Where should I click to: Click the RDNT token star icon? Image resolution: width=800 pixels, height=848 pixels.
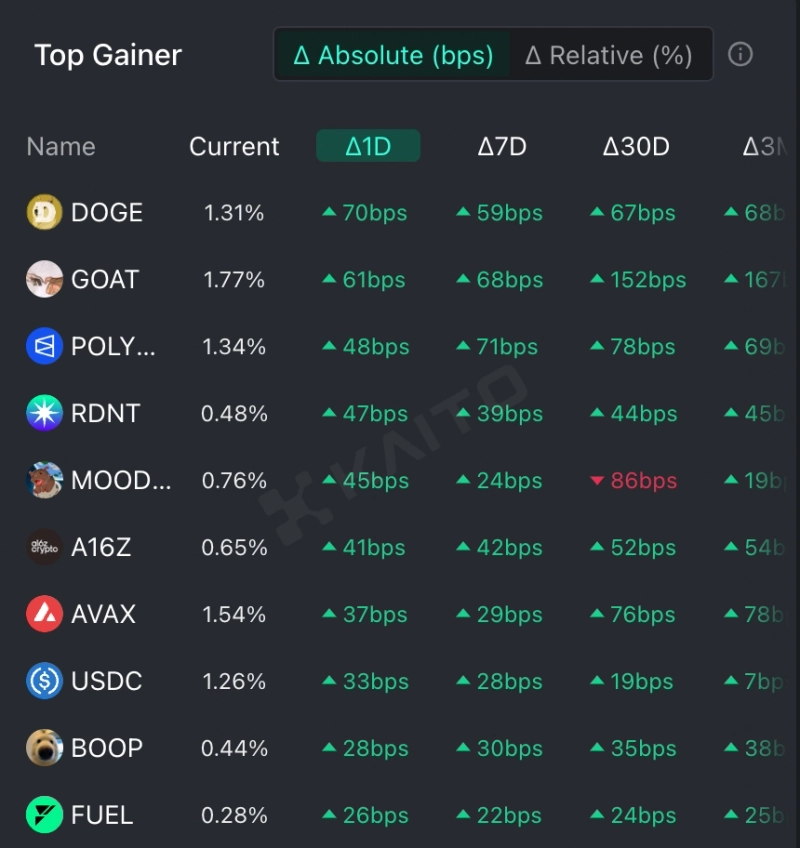(x=44, y=414)
